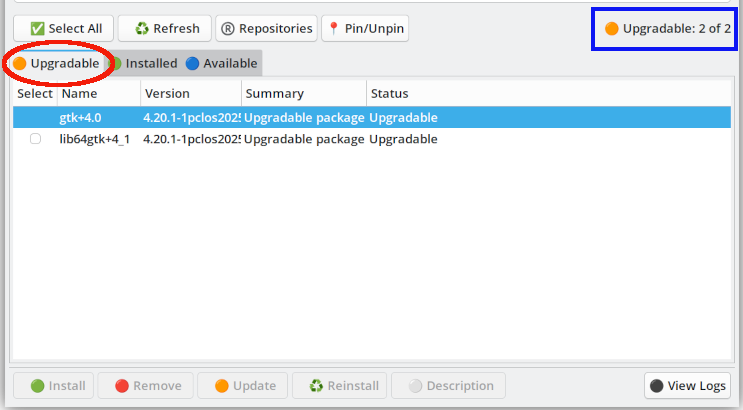Sort packages by the Name column header

(79, 94)
